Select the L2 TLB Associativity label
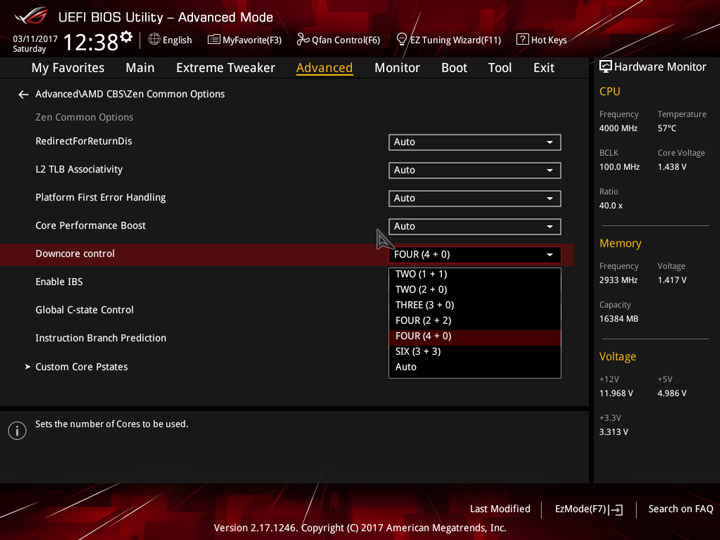The image size is (720, 540). tap(79, 169)
